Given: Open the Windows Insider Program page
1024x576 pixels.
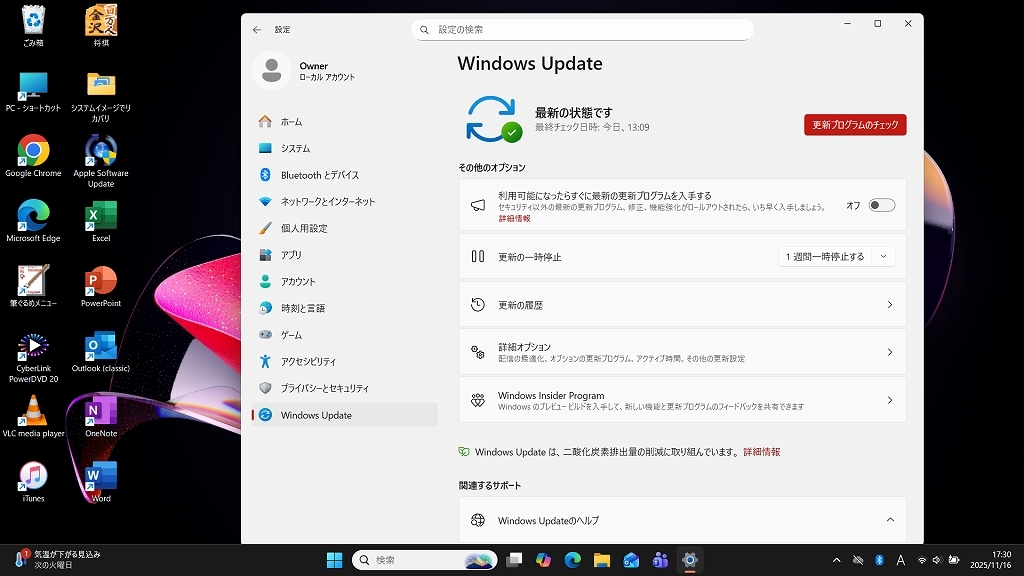Looking at the screenshot, I should (682, 400).
